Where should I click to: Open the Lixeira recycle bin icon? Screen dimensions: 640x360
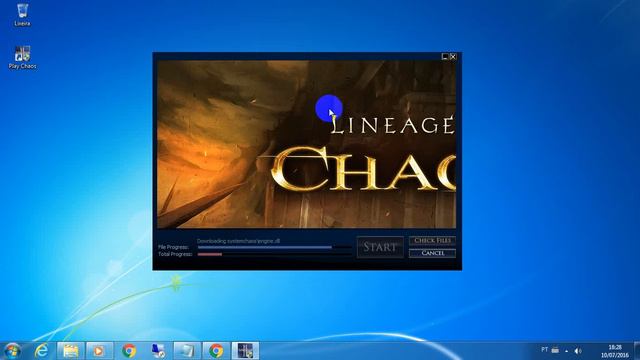click(22, 15)
